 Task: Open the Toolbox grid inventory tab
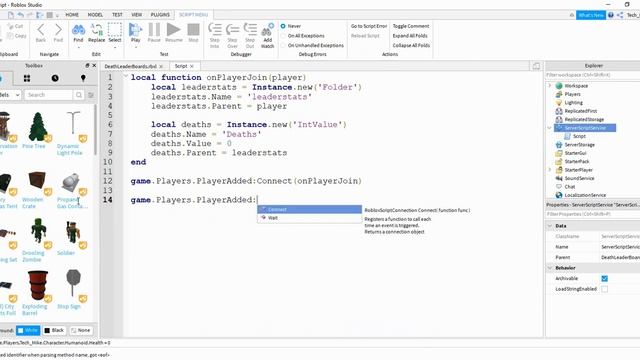(x=27, y=78)
